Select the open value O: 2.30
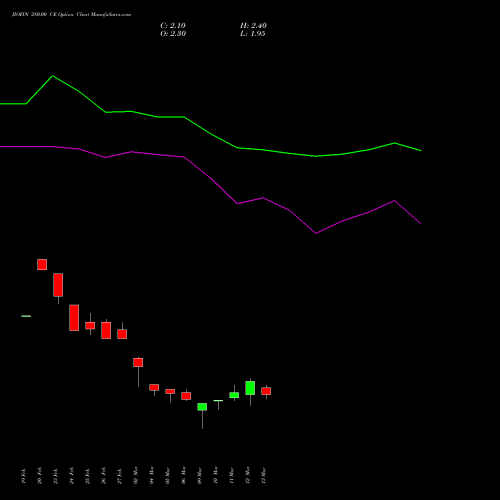The image size is (500, 500). point(173,34)
